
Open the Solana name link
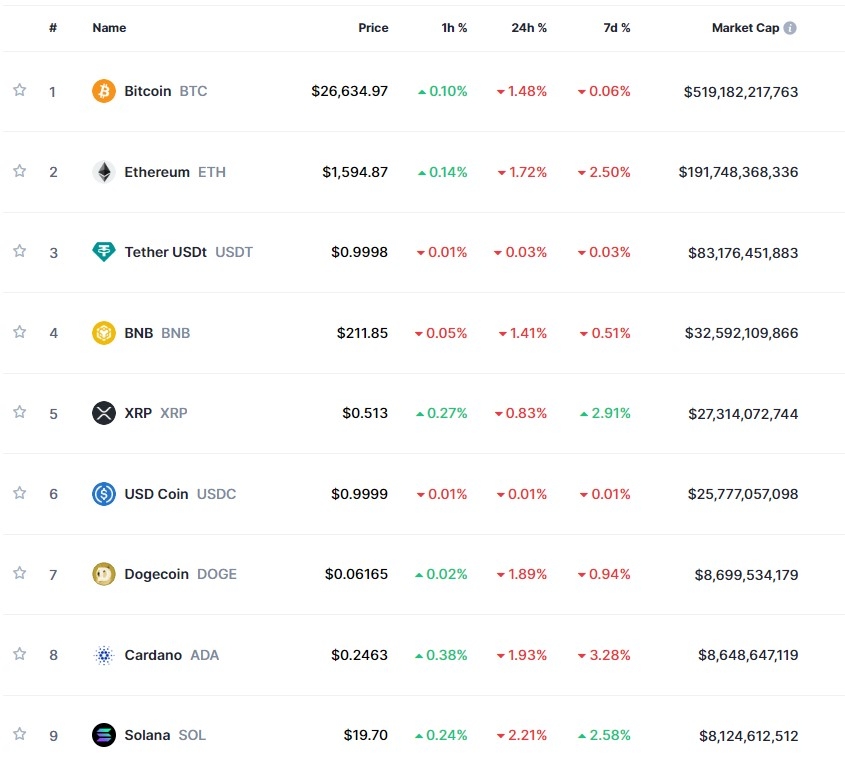point(147,735)
